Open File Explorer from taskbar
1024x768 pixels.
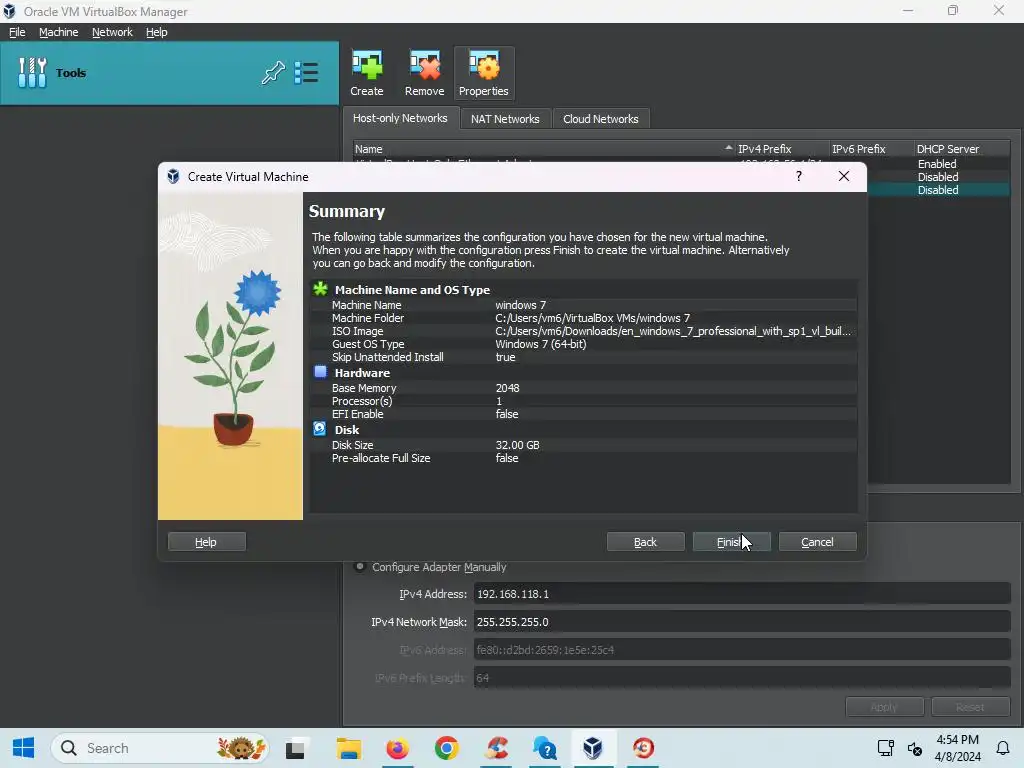pos(348,748)
